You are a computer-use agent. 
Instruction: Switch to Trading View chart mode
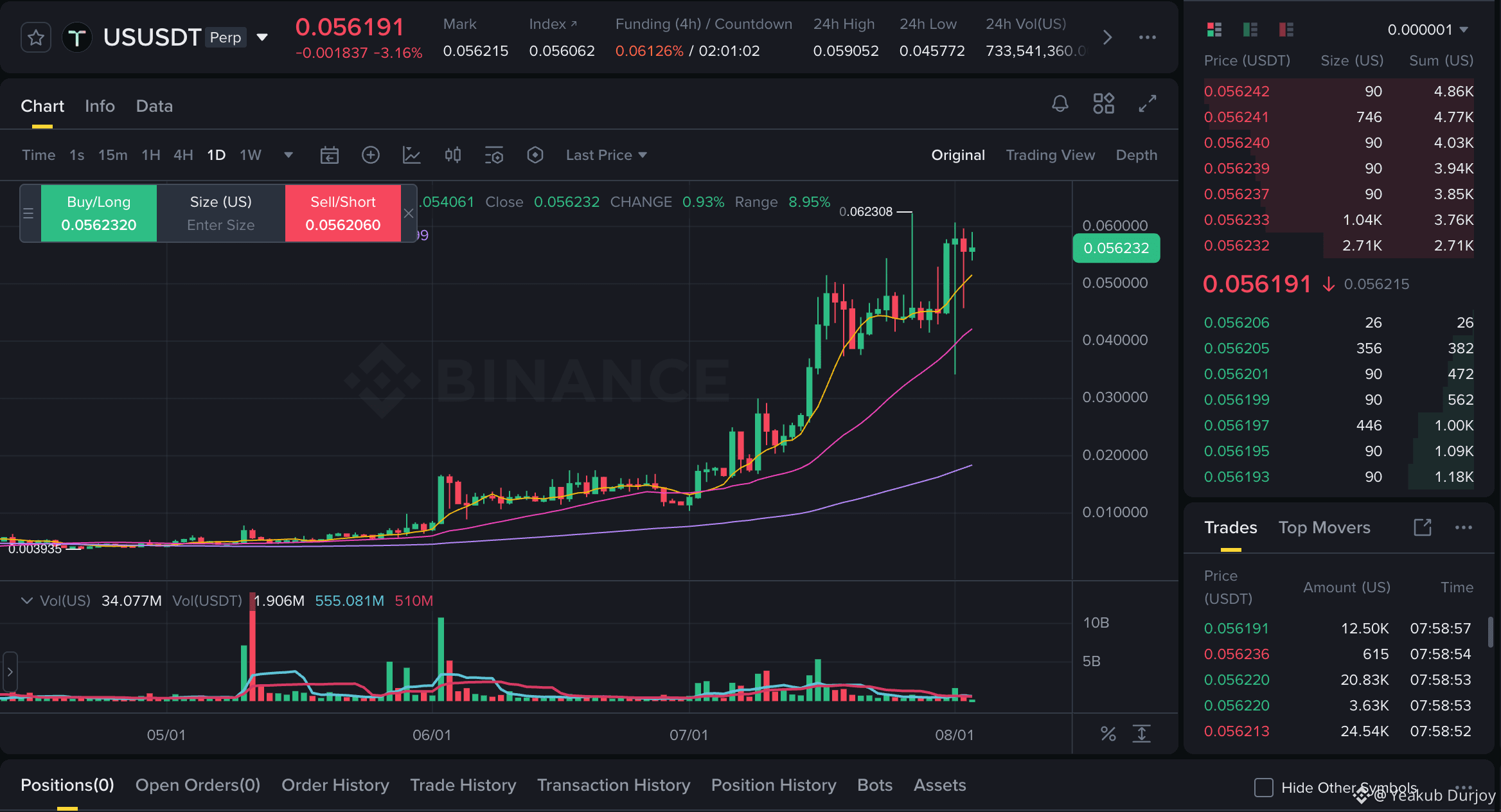[x=1050, y=155]
